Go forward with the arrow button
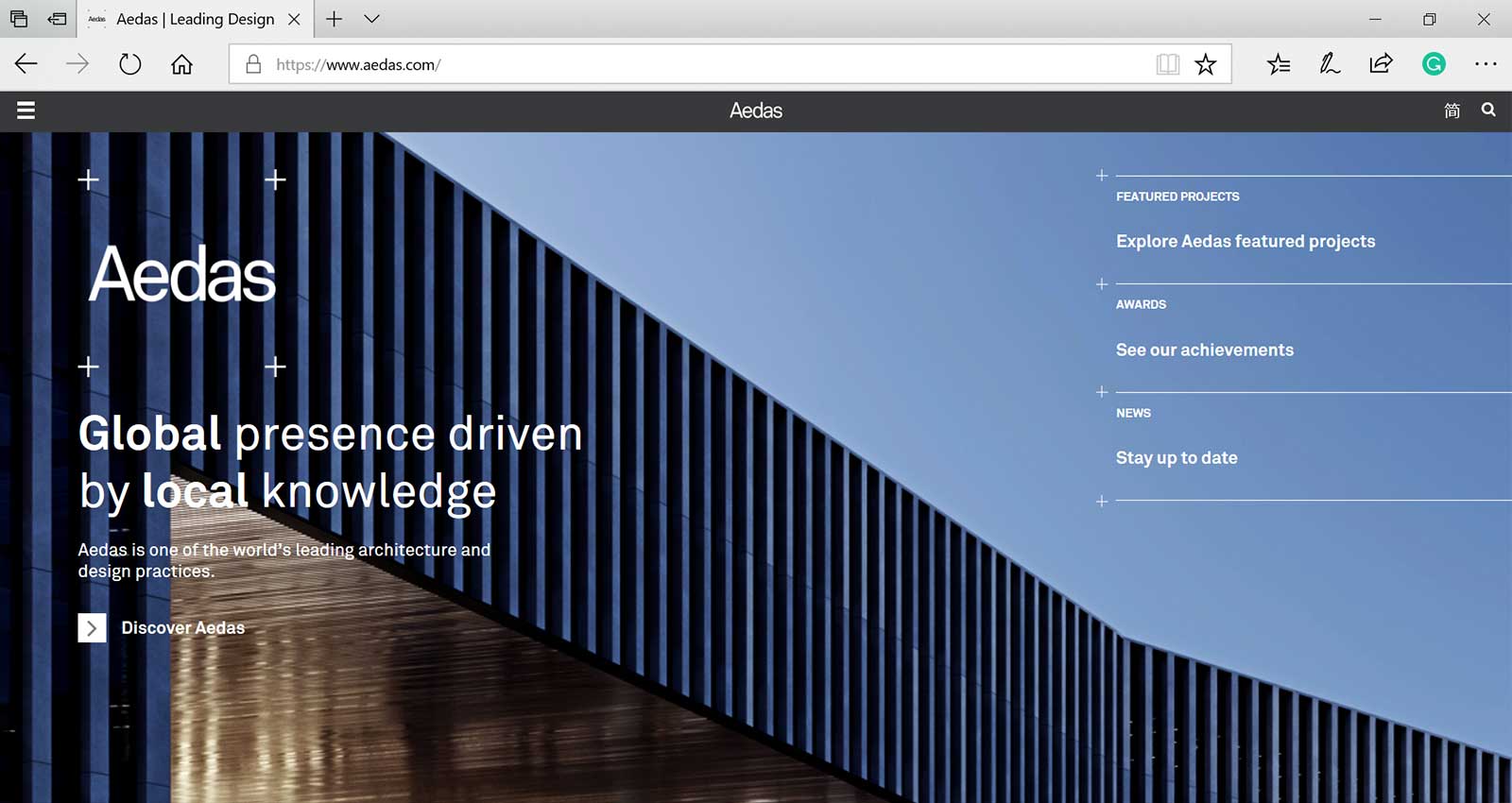Viewport: 1512px width, 803px height. (77, 64)
